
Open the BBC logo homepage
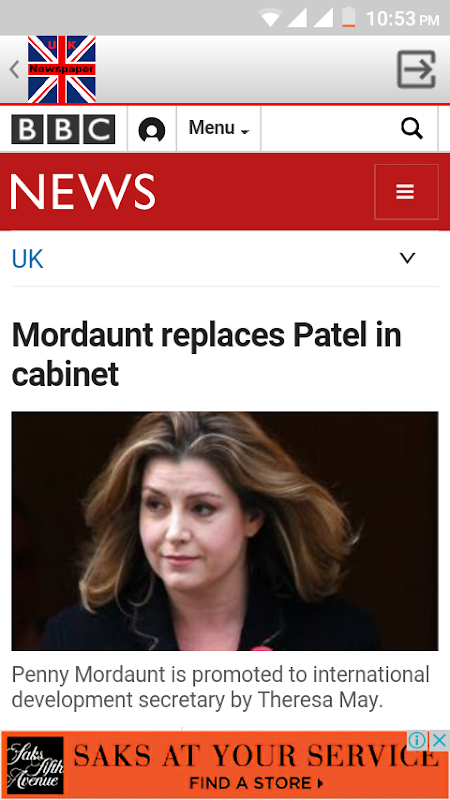pyautogui.click(x=63, y=129)
